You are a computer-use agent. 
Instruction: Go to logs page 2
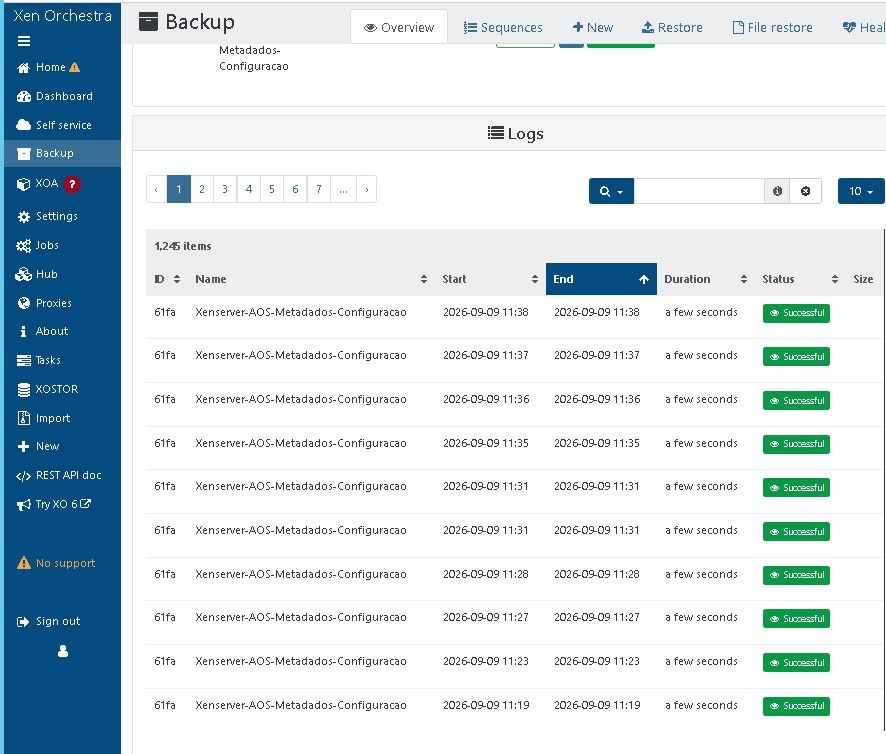coord(202,189)
